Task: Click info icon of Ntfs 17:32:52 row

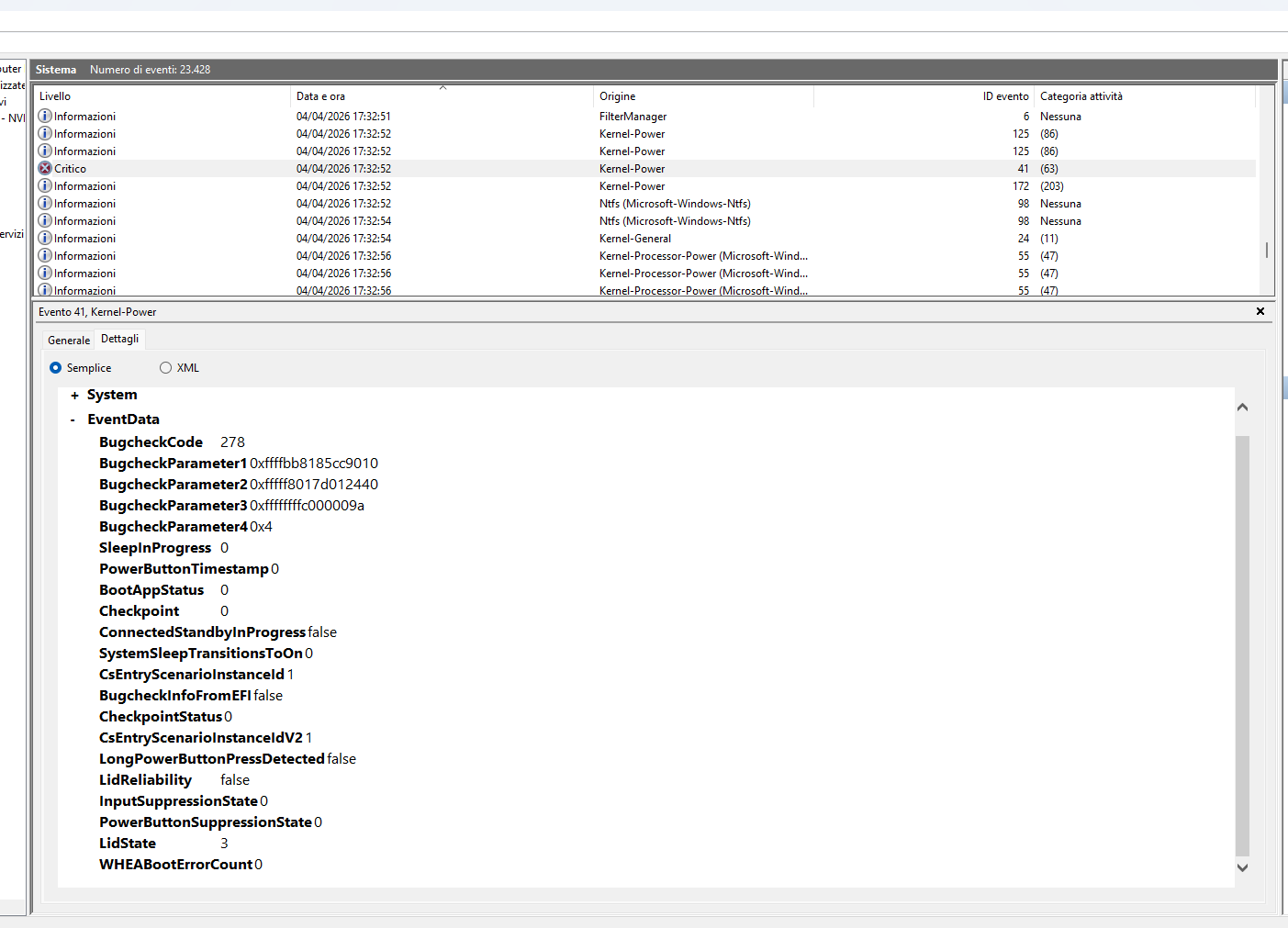Action: 45,204
